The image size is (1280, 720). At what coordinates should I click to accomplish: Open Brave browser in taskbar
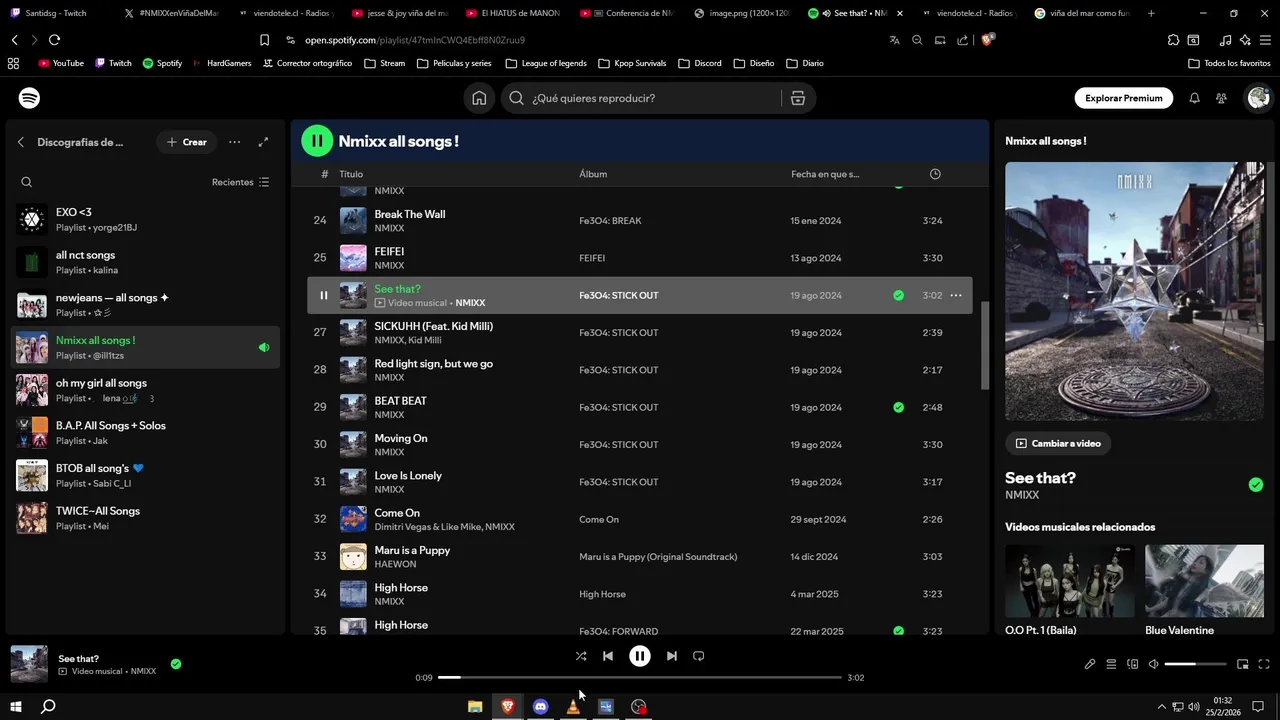(508, 706)
